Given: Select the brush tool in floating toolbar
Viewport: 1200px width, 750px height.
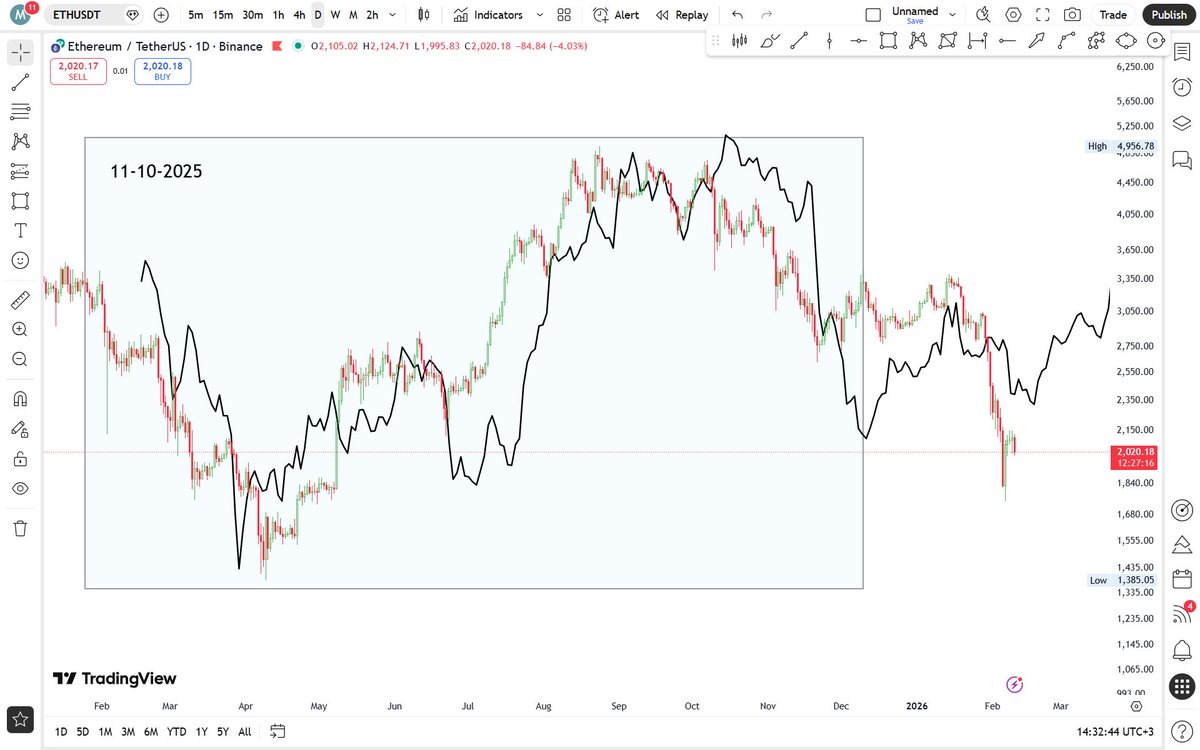Looking at the screenshot, I should (769, 41).
